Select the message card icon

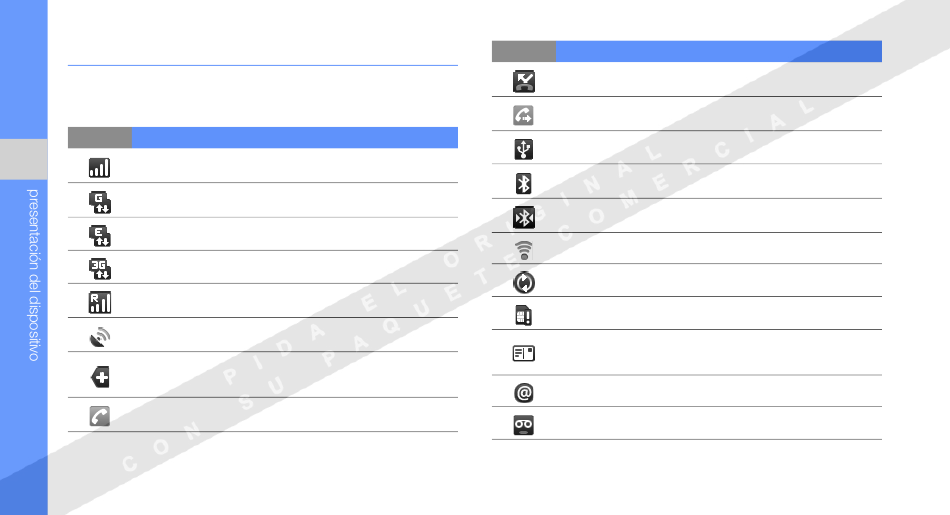pyautogui.click(x=523, y=353)
